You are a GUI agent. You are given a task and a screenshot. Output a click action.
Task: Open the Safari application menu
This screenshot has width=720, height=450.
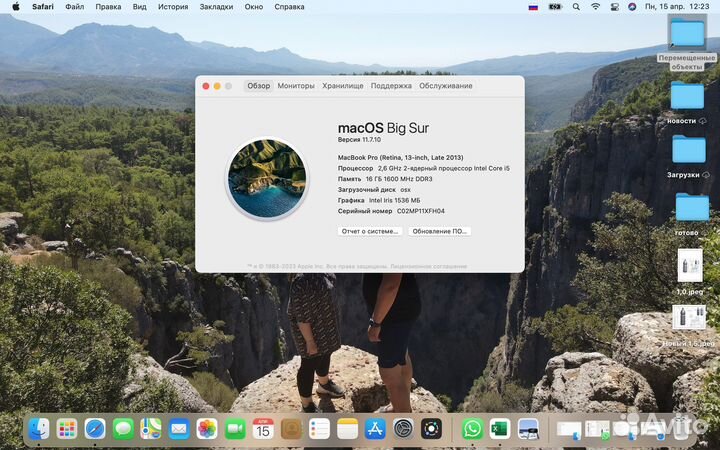click(x=43, y=7)
